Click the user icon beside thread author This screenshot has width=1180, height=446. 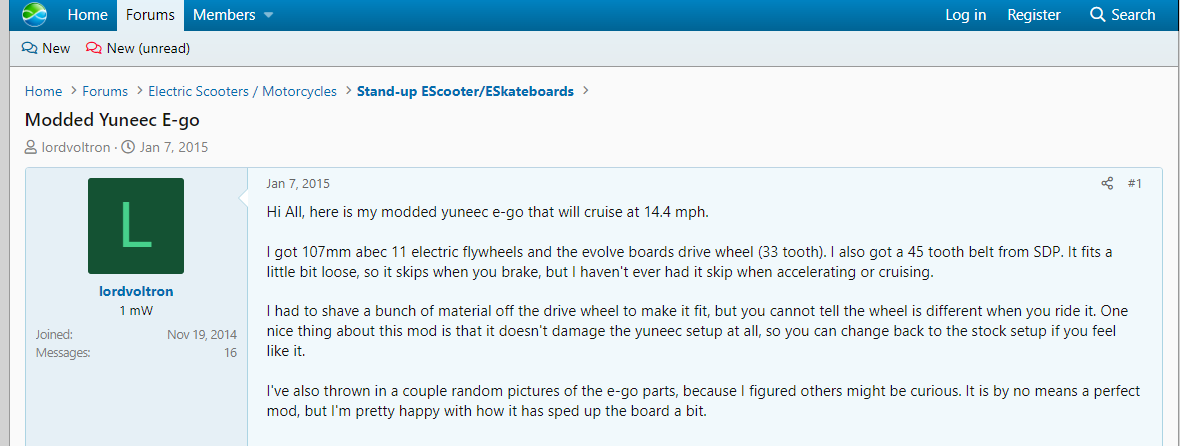click(x=32, y=148)
